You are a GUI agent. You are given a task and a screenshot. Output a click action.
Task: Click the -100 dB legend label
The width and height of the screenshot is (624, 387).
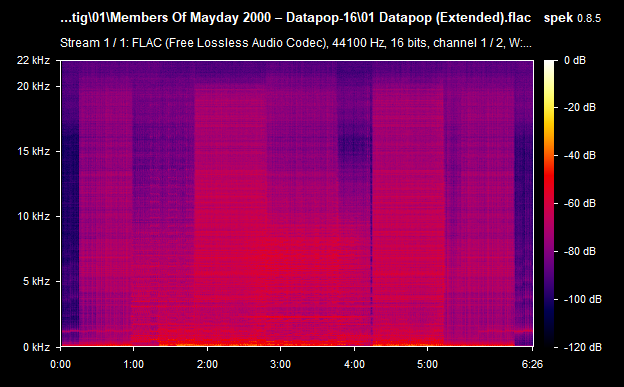pos(583,299)
